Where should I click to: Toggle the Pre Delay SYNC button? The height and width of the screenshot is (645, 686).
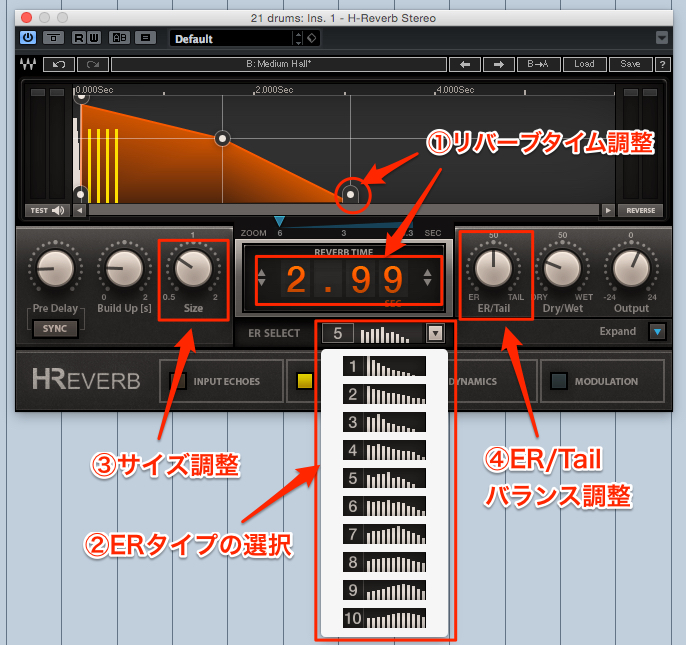(x=55, y=329)
